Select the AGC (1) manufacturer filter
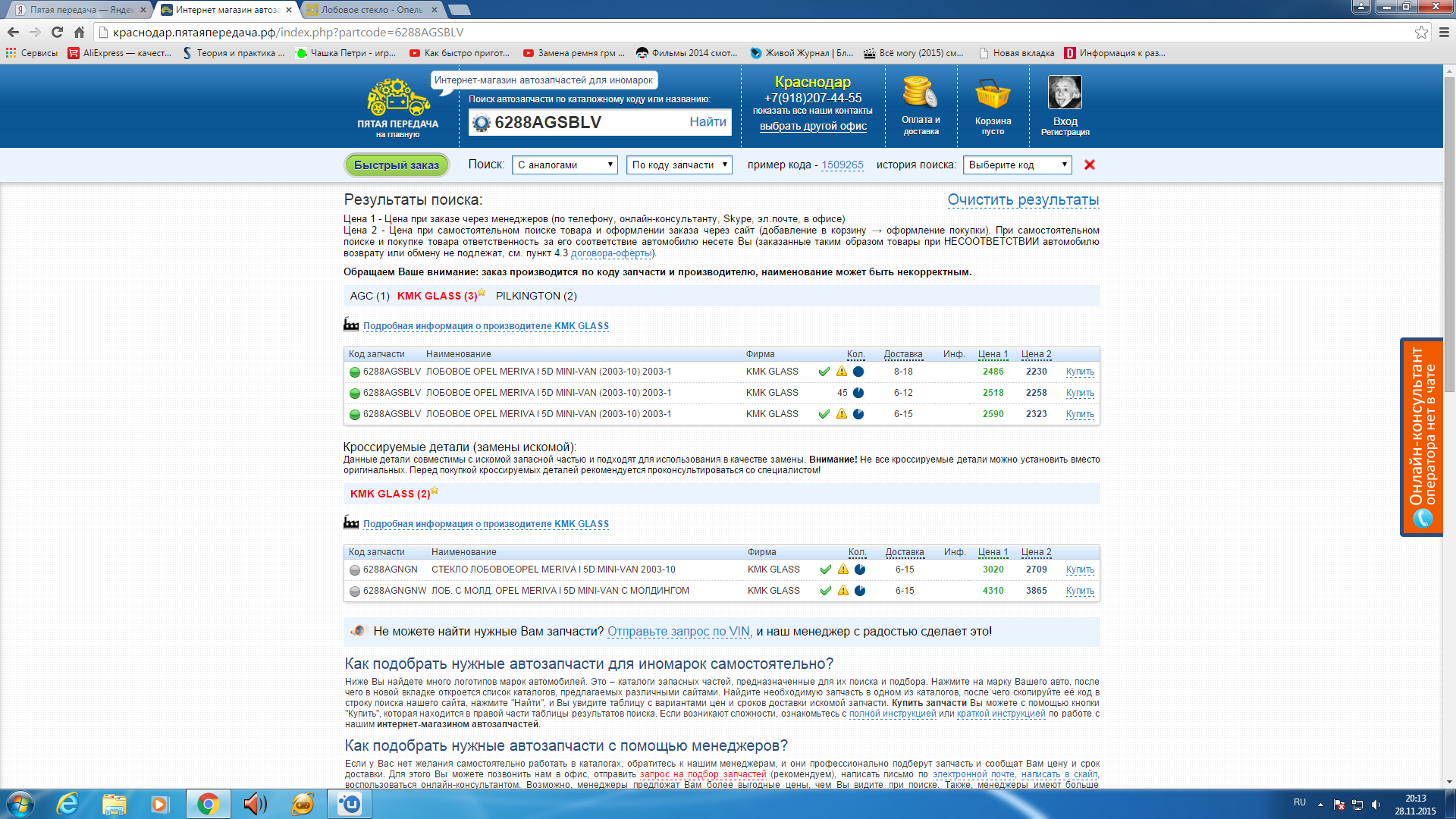The height and width of the screenshot is (819, 1456). pos(369,296)
